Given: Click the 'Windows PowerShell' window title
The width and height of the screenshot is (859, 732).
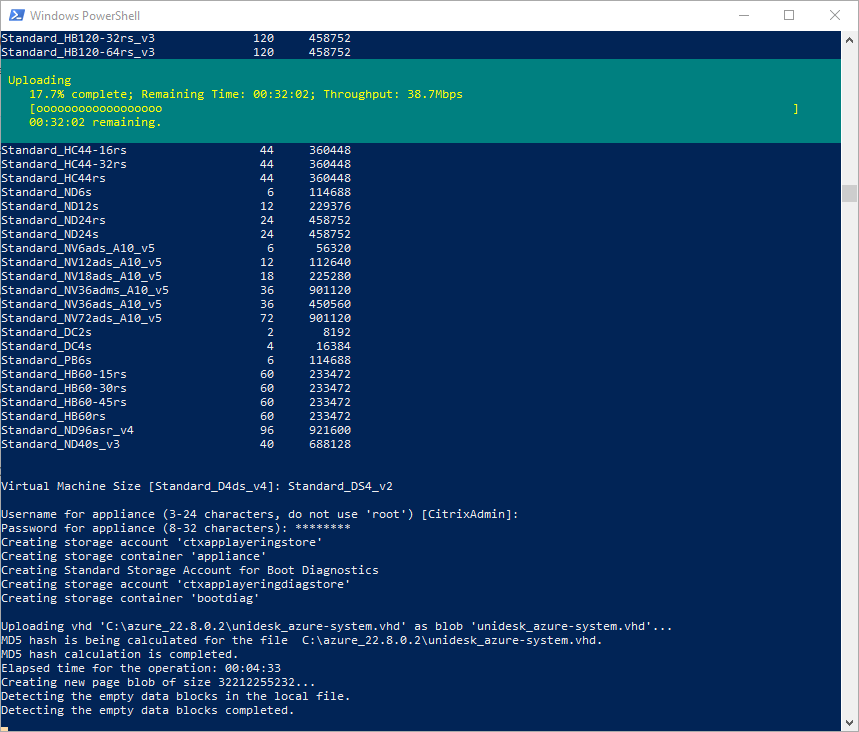Looking at the screenshot, I should pos(85,16).
